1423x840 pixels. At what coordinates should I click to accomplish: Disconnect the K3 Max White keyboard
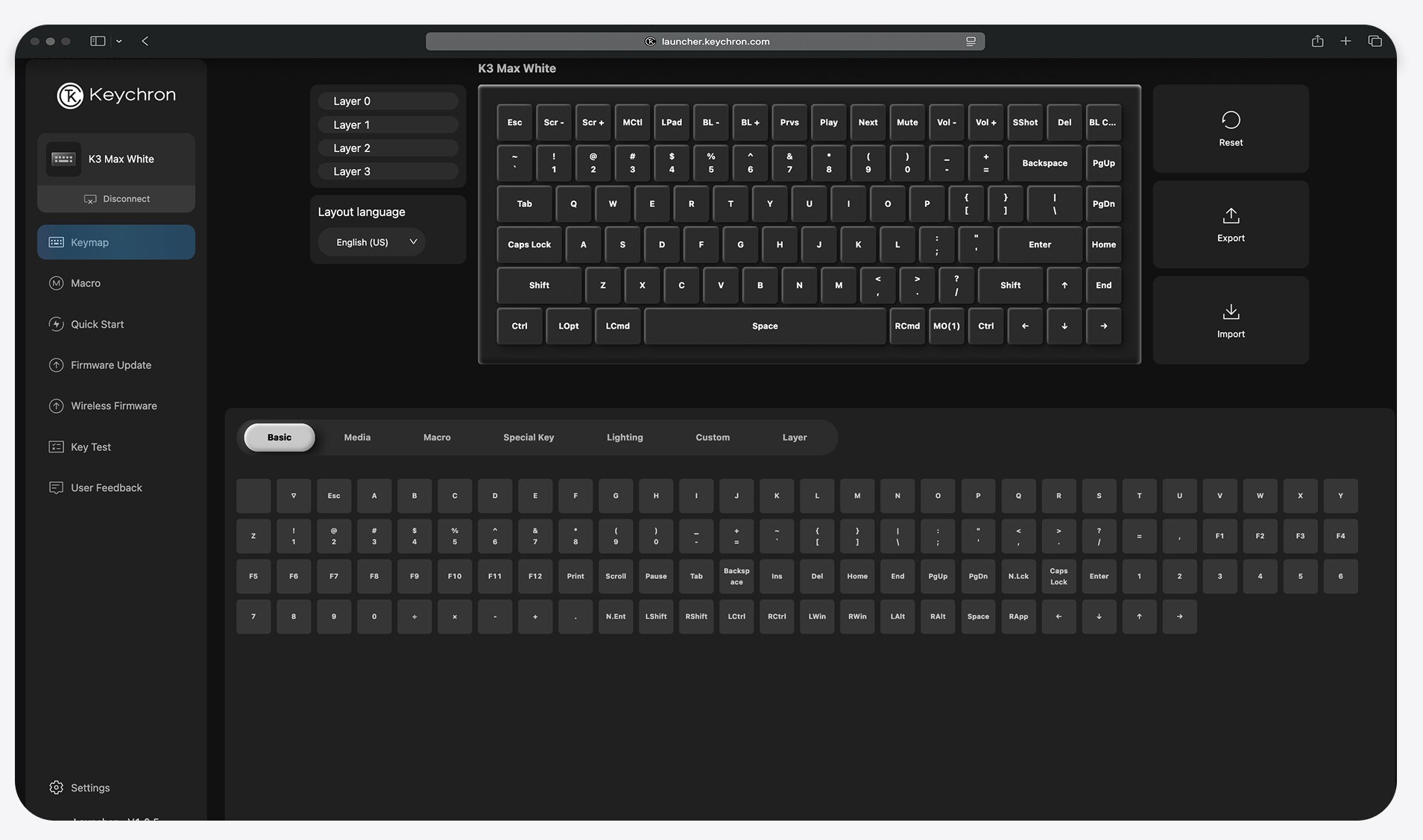pos(116,199)
